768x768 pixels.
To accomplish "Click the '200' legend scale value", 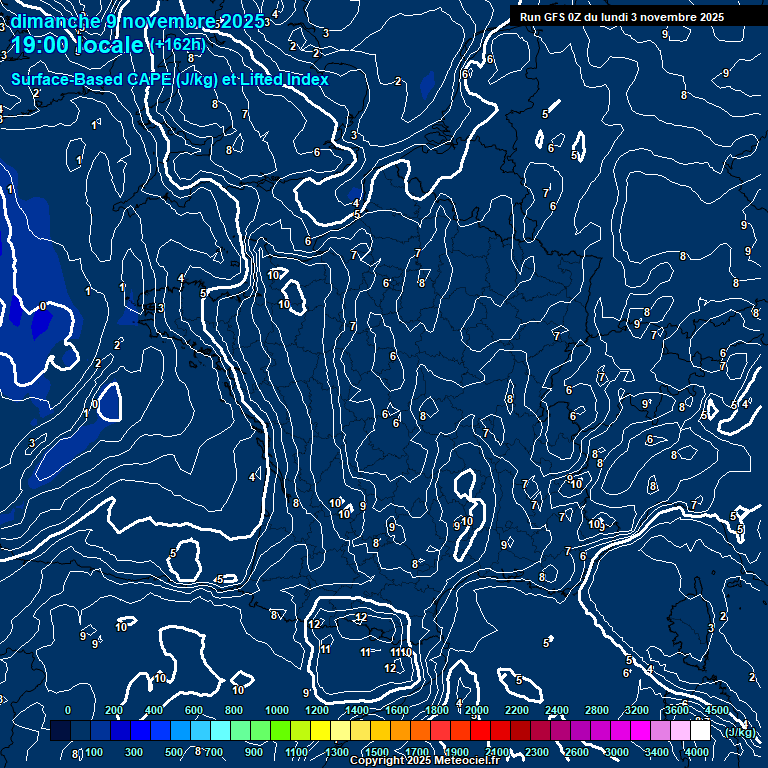I will (x=114, y=710).
